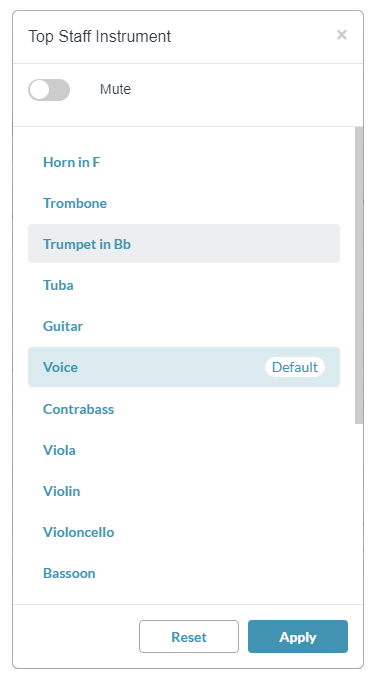Click the Reset button
The width and height of the screenshot is (375, 676).
(x=189, y=636)
